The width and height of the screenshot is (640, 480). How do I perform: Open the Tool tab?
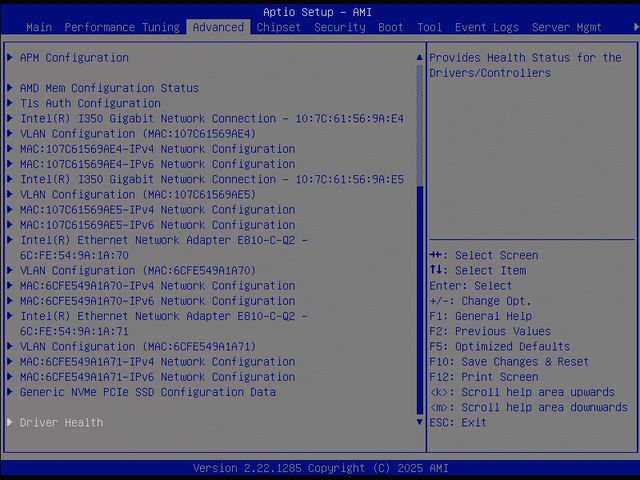(x=429, y=27)
